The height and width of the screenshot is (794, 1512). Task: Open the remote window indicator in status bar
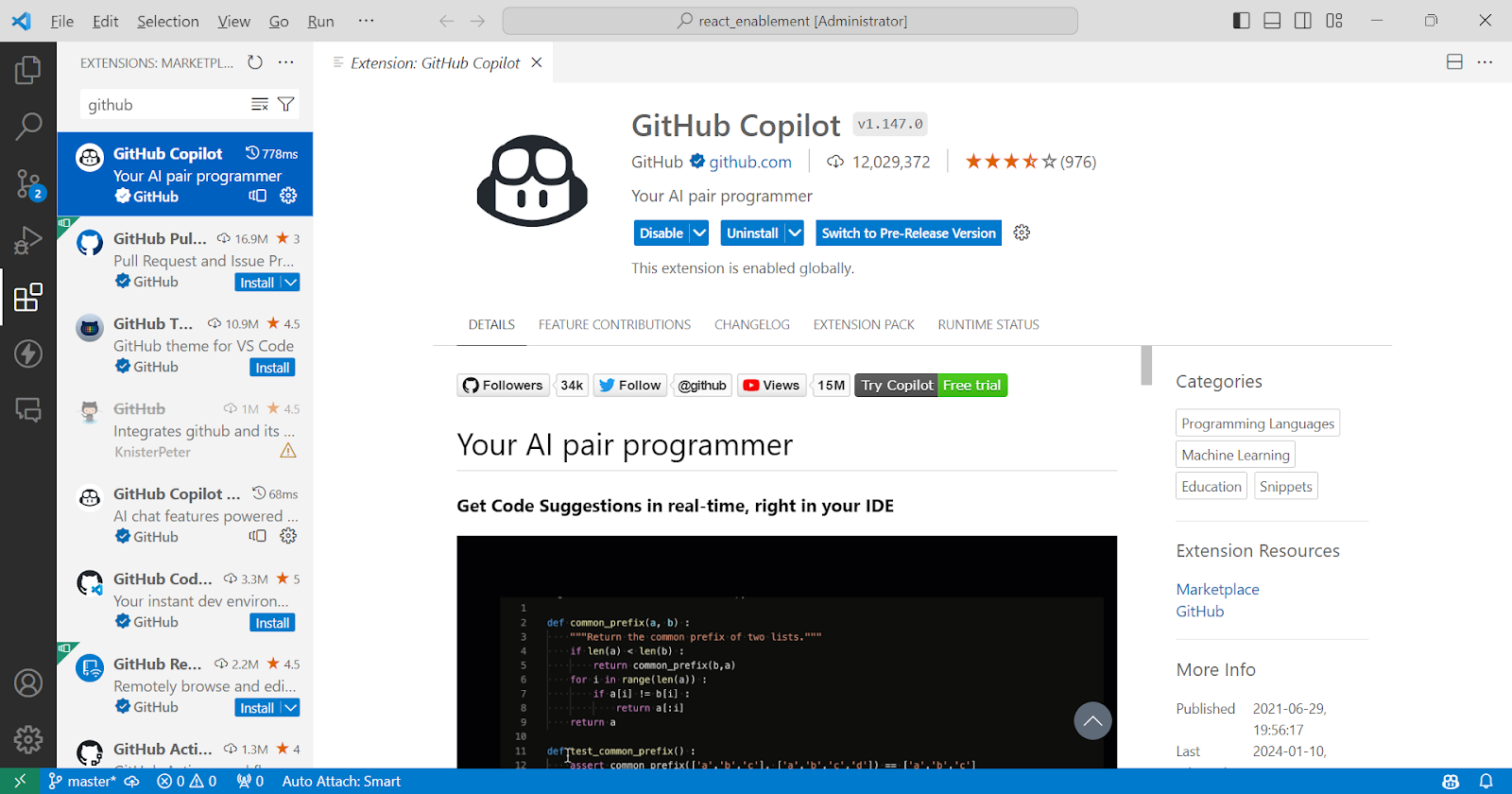[20, 781]
